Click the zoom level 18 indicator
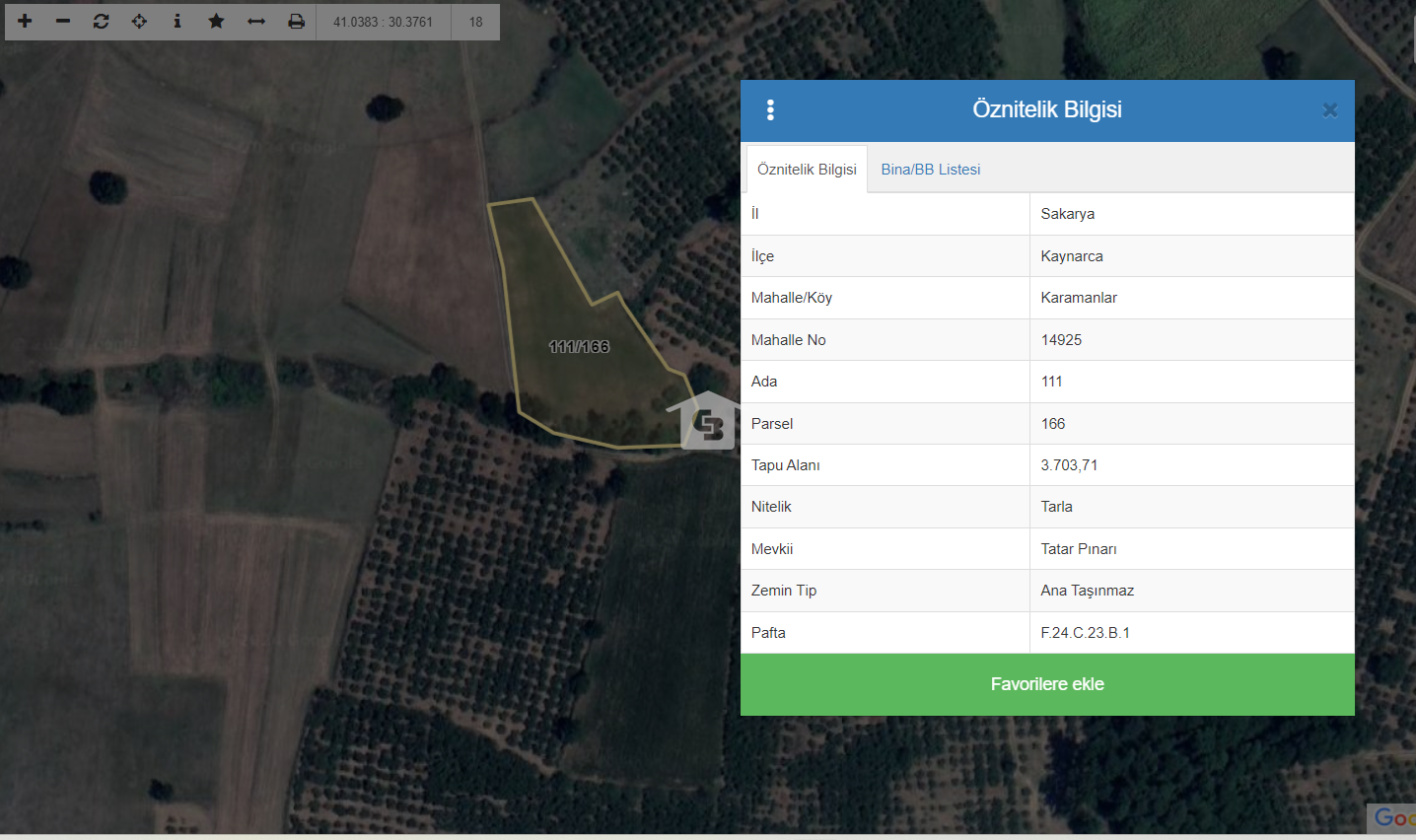 coord(476,22)
